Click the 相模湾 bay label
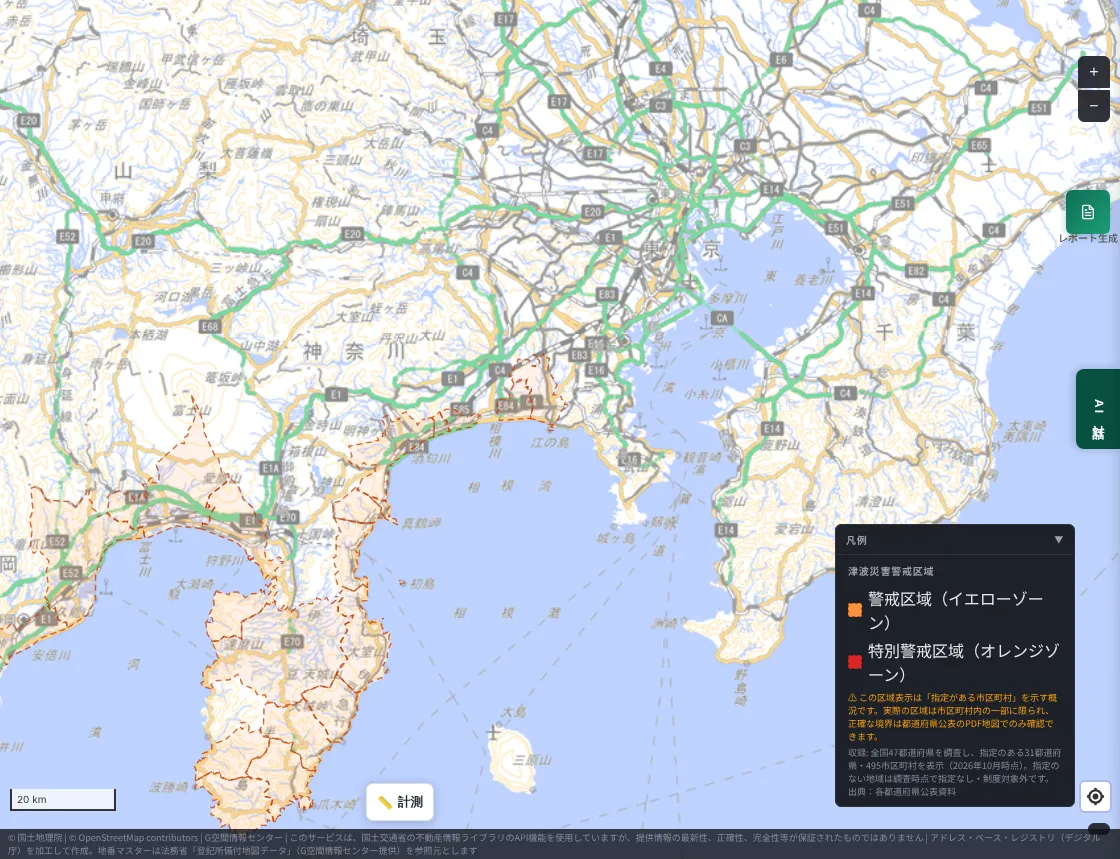The width and height of the screenshot is (1120, 859). (510, 487)
